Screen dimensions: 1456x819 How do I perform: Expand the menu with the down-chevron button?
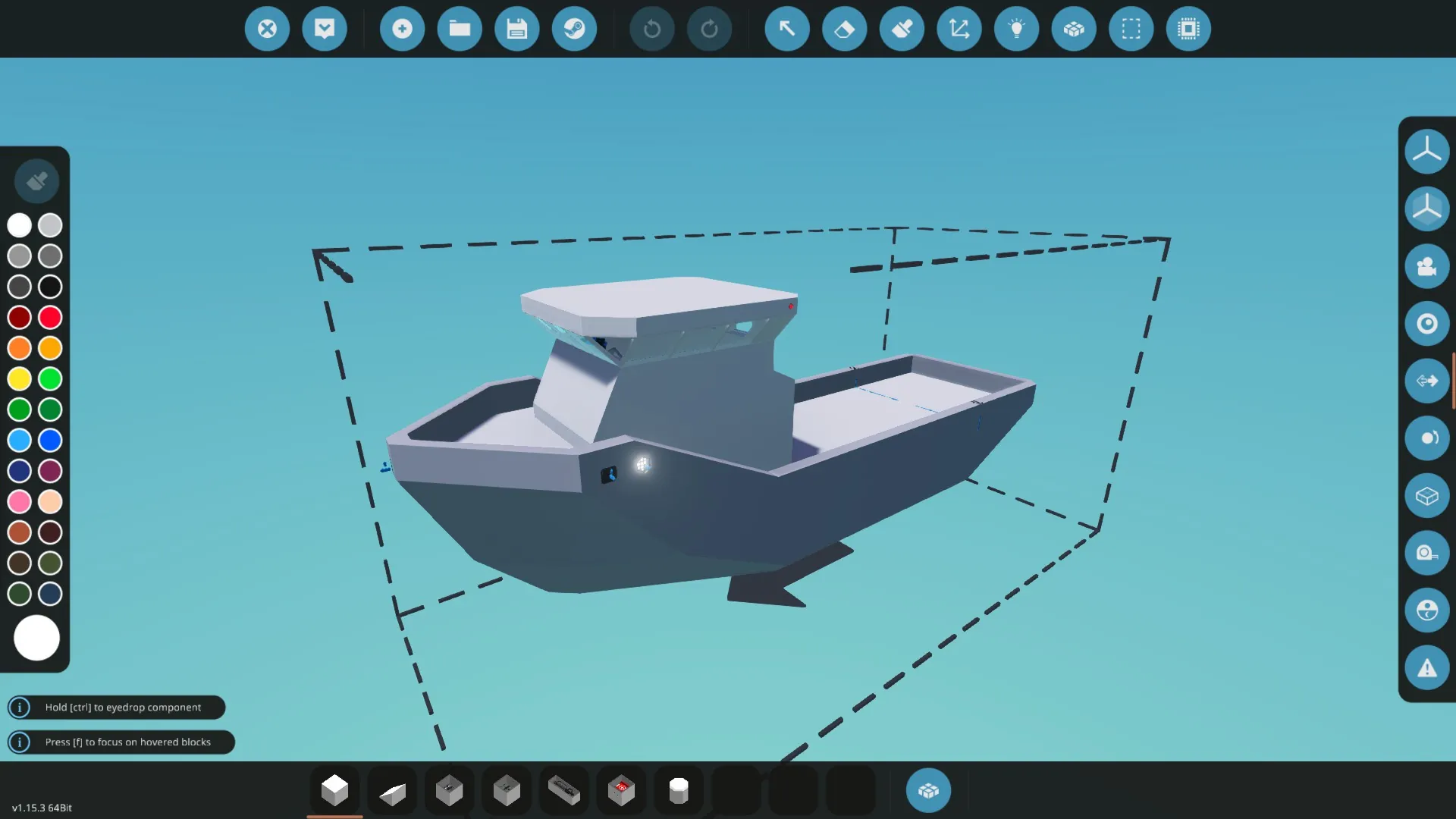coord(325,29)
